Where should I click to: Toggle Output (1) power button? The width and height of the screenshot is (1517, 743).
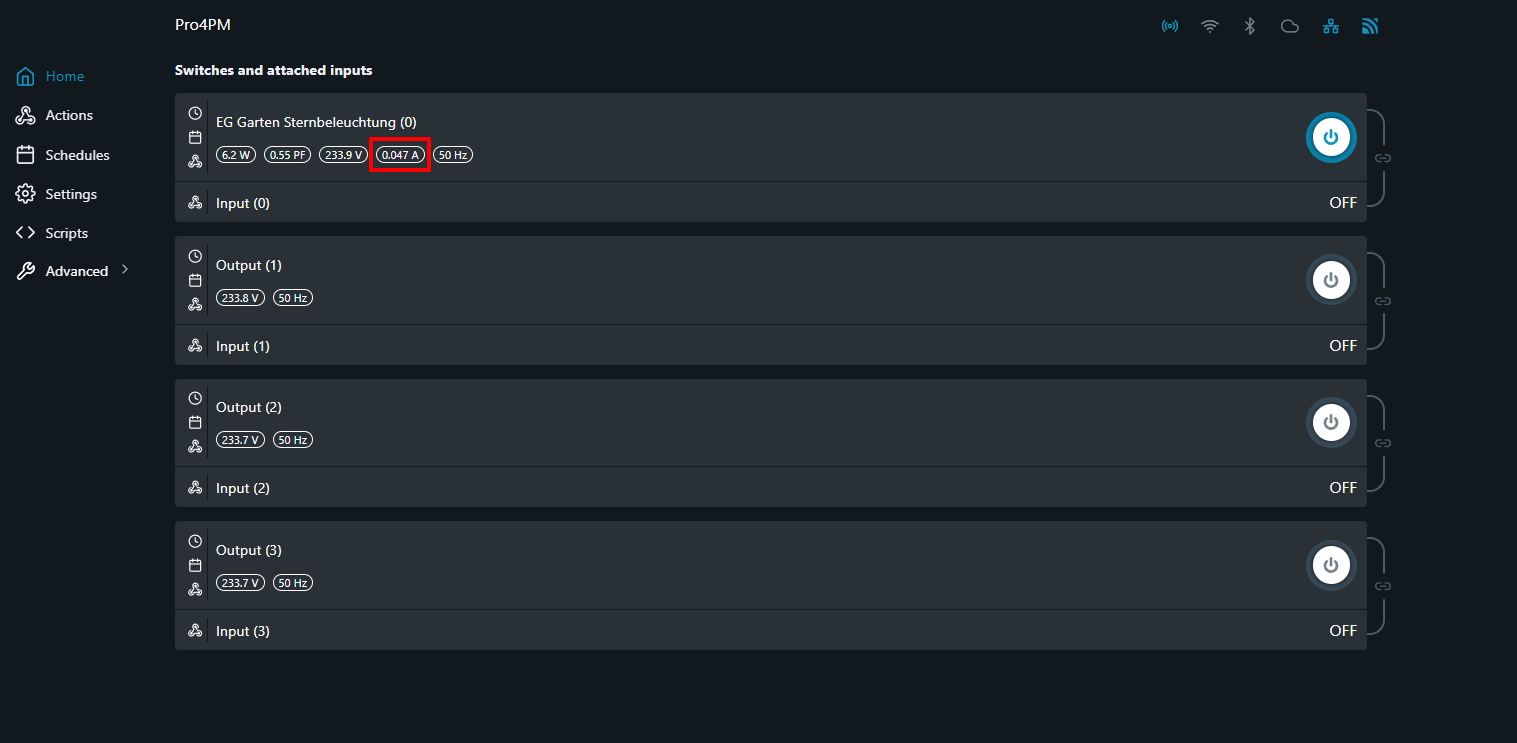coord(1330,280)
